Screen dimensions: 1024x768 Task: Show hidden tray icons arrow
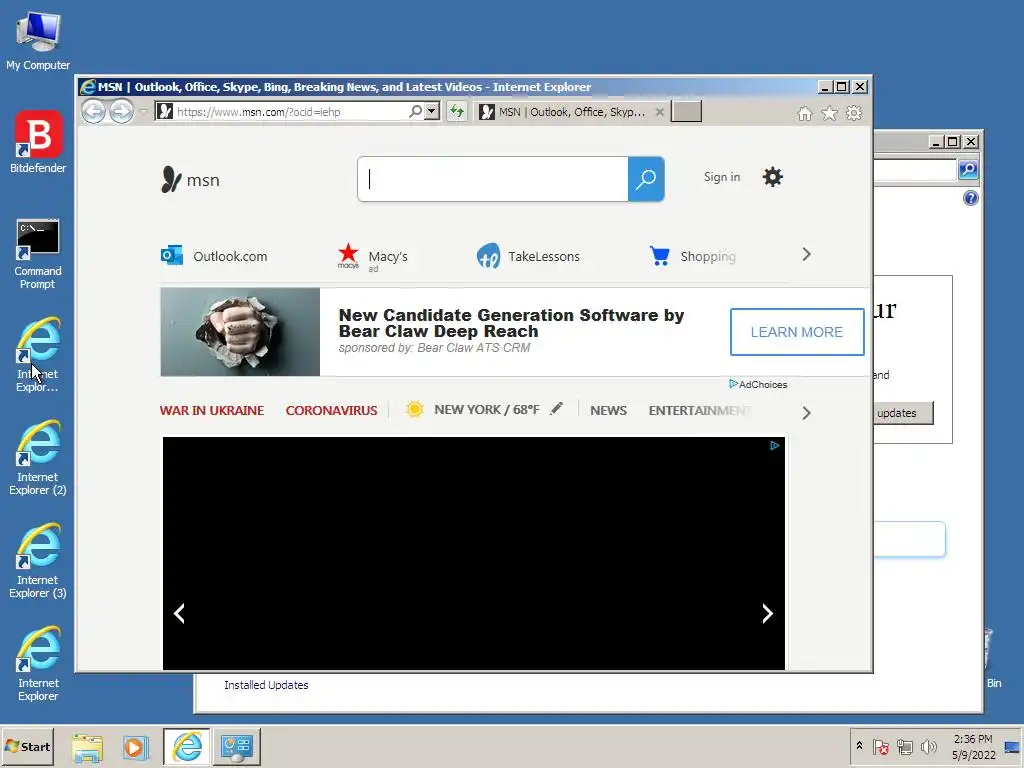(x=859, y=746)
